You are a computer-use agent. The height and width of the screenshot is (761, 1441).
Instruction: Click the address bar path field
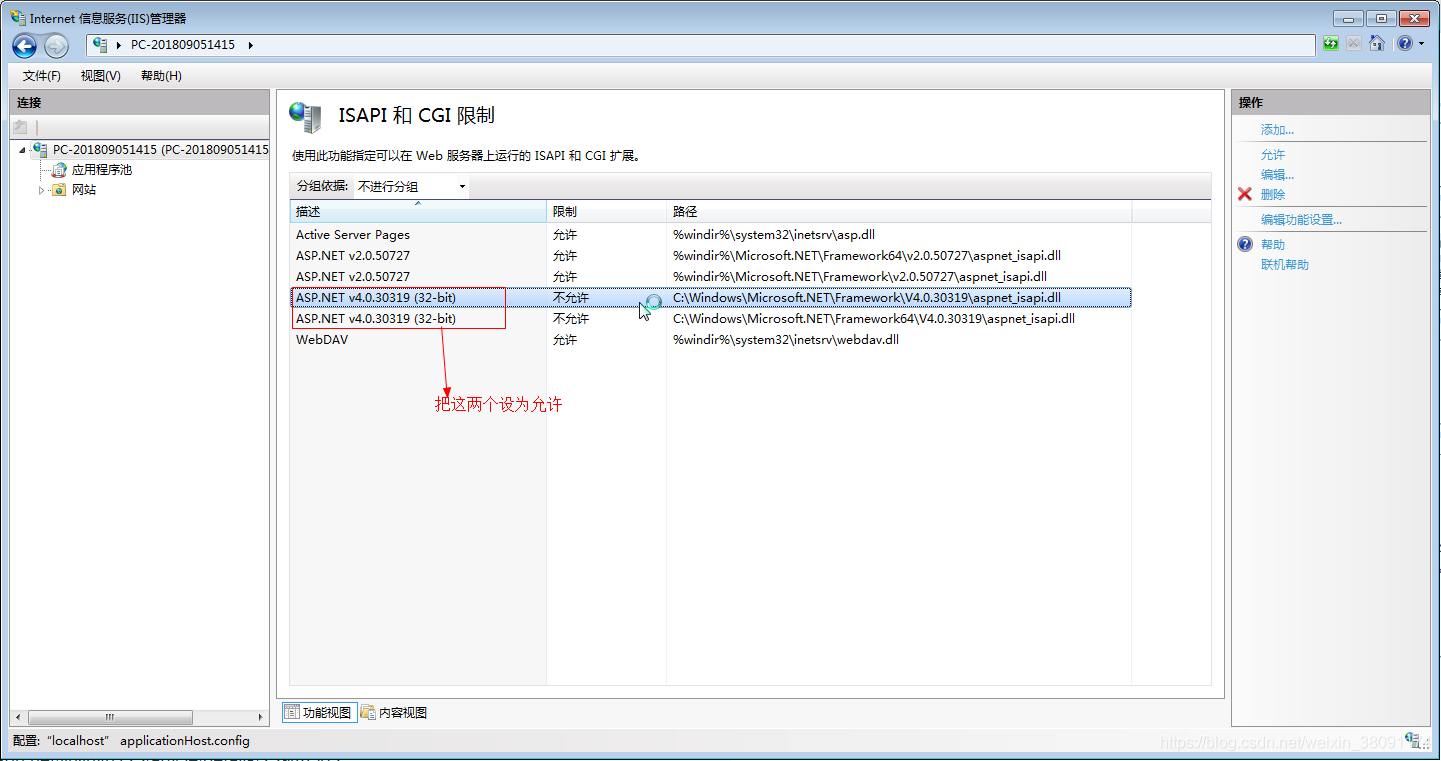pos(701,45)
